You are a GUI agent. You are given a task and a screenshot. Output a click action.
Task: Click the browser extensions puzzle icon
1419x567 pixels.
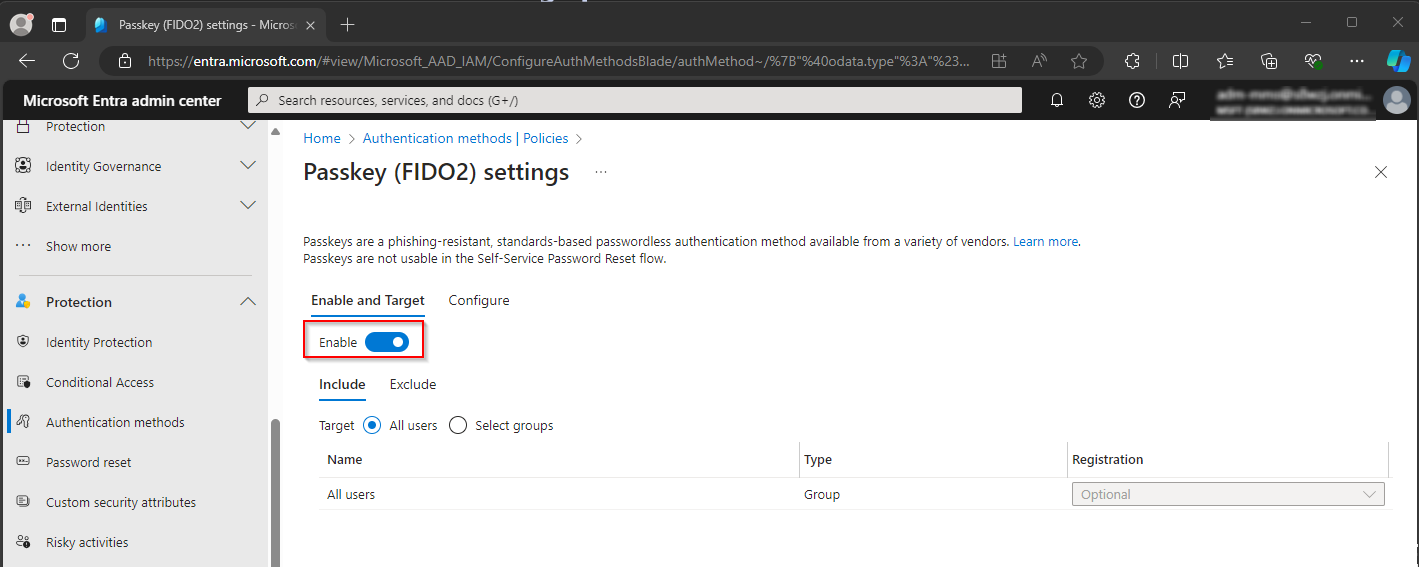(x=1132, y=61)
